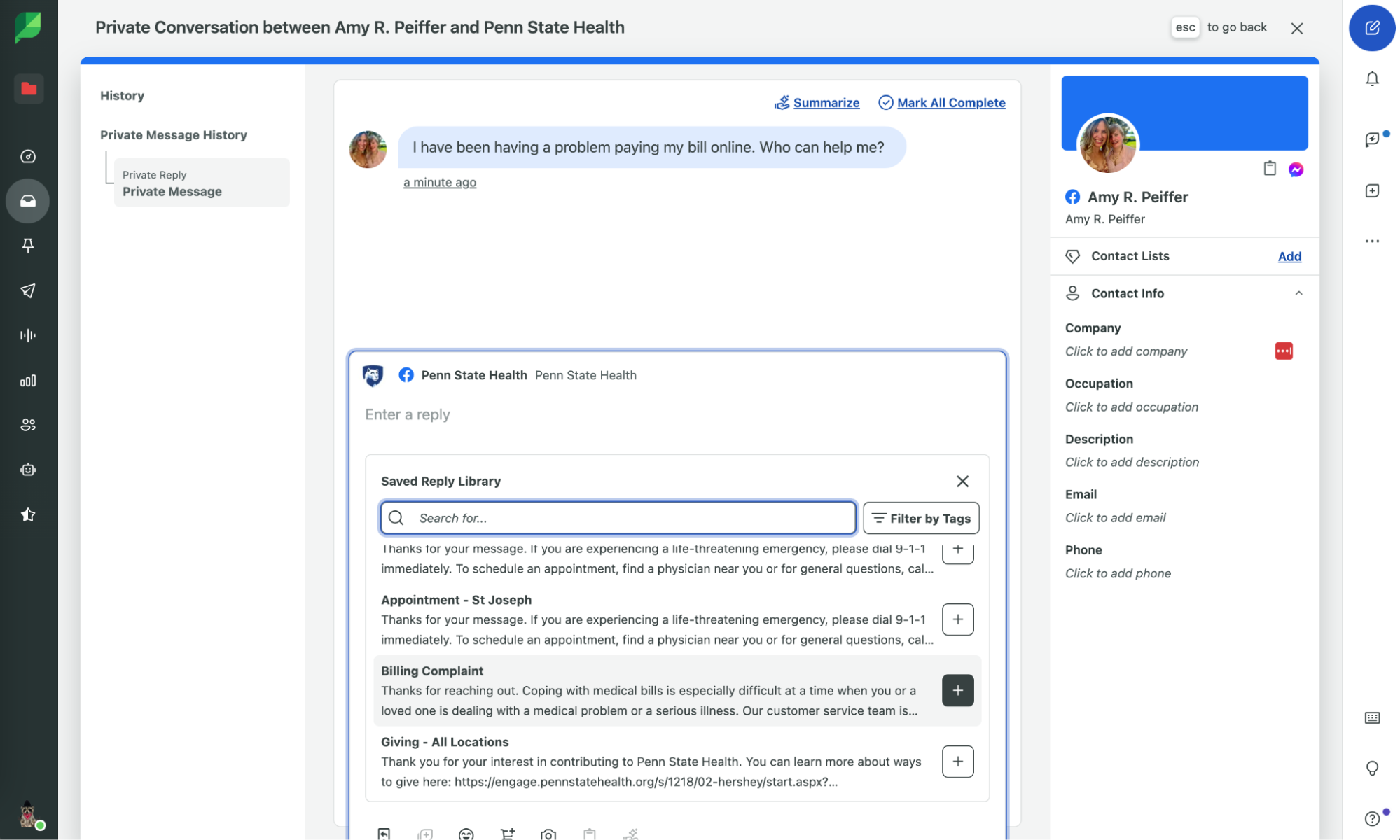Click the camera icon in reply toolbar

point(548,834)
